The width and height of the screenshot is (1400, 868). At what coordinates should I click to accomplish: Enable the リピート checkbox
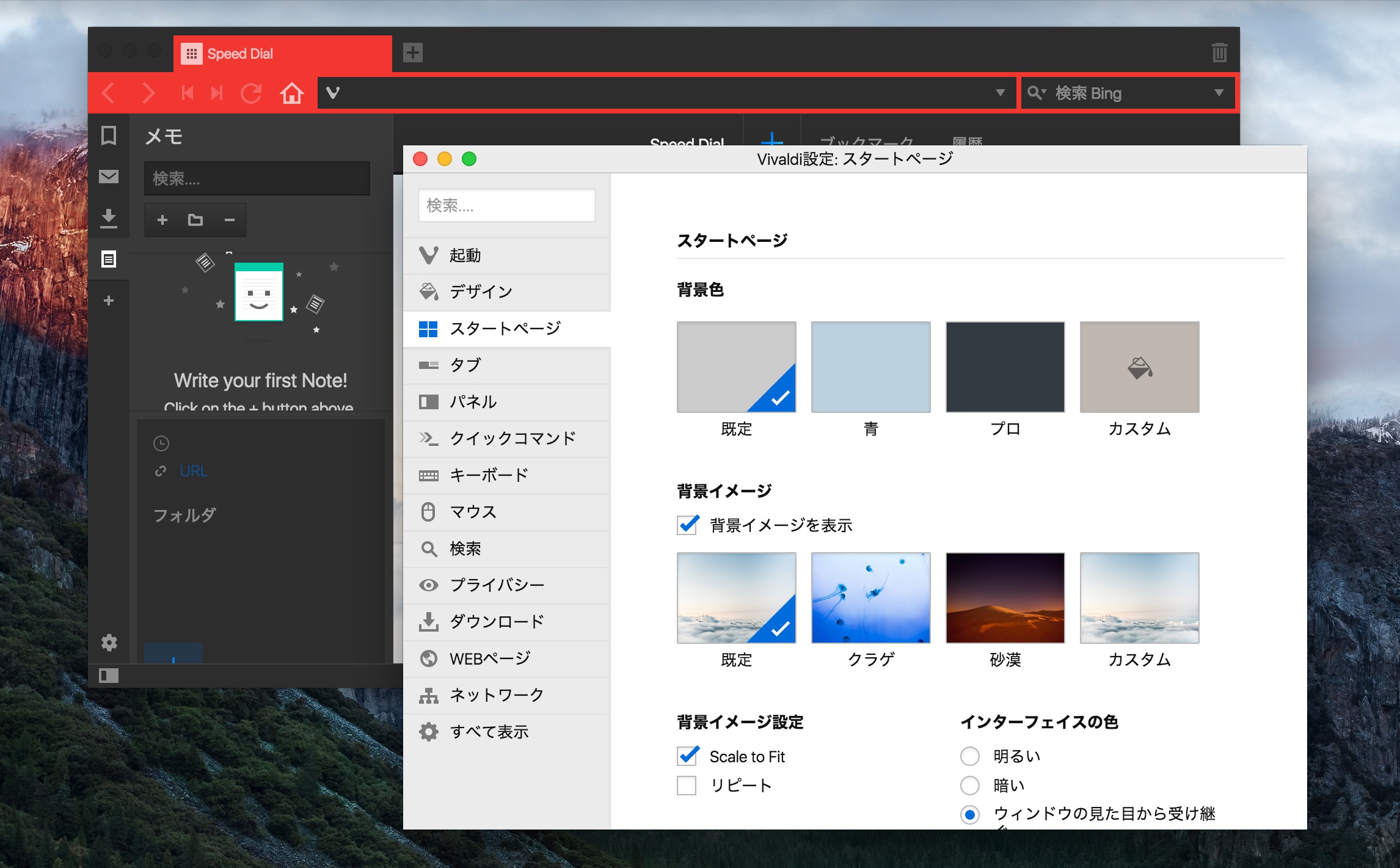click(x=687, y=785)
